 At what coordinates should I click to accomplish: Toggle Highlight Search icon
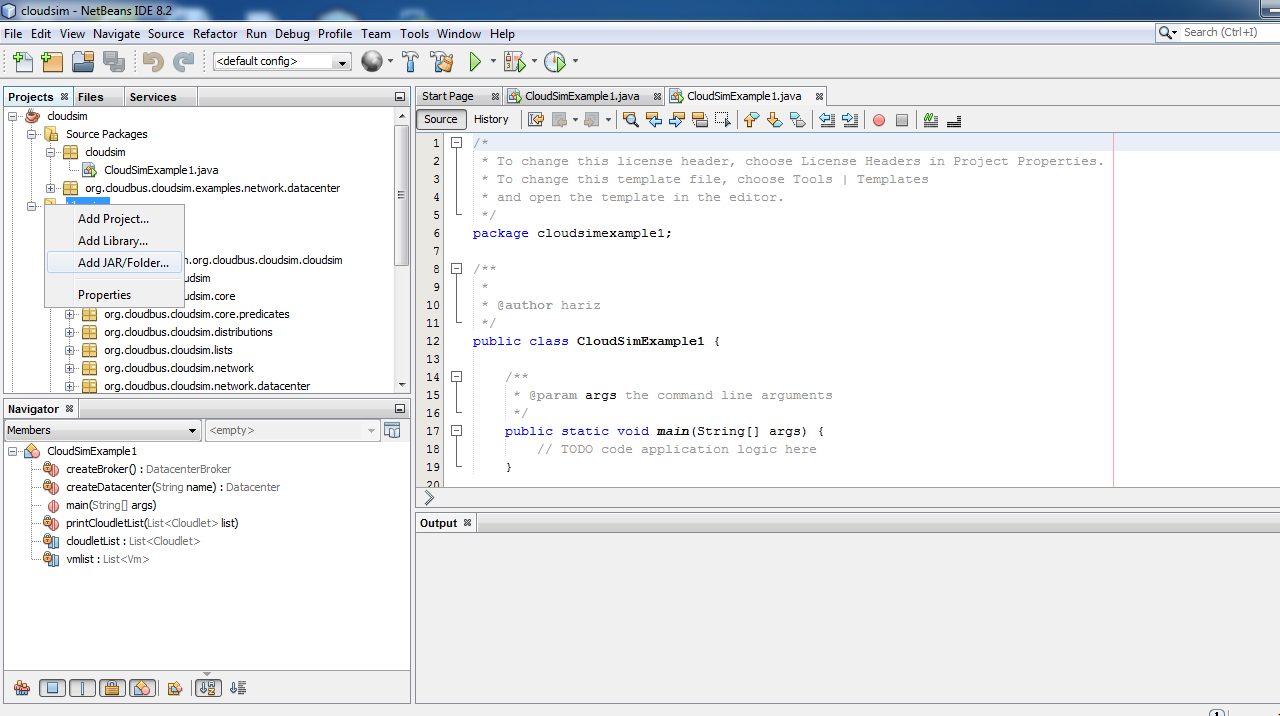700,120
